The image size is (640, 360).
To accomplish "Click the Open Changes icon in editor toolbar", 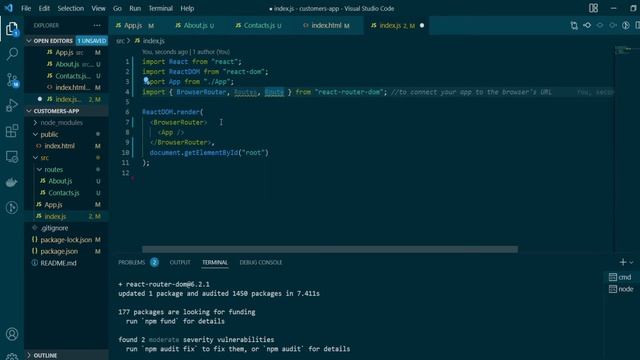I will (574, 25).
